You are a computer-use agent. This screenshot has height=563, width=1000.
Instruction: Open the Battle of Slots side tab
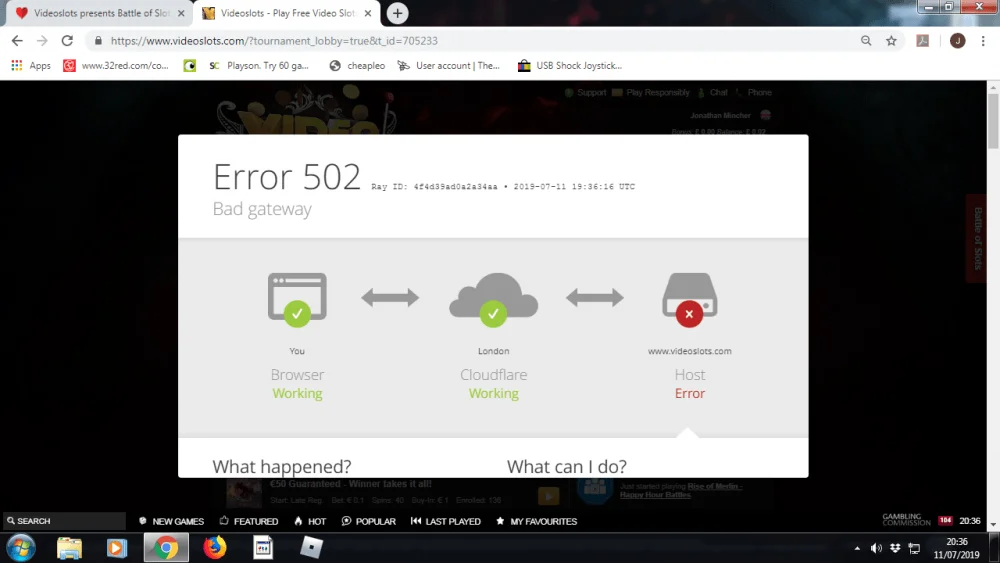pos(976,238)
